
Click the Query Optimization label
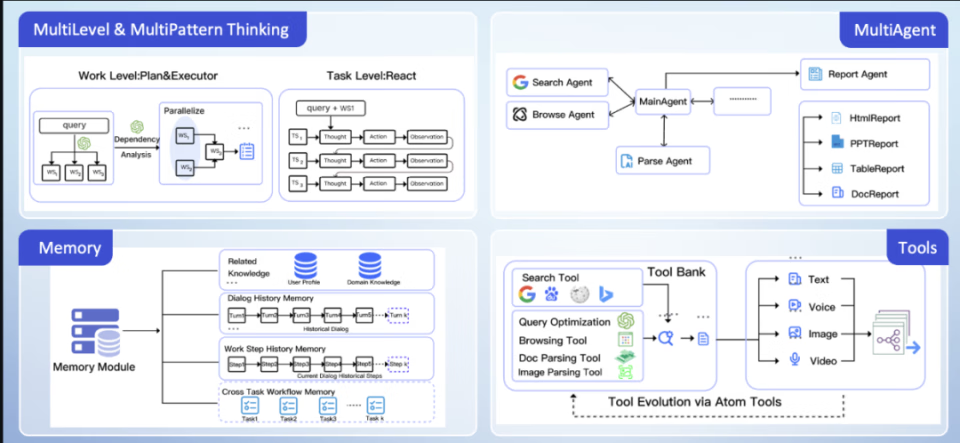[x=565, y=321]
